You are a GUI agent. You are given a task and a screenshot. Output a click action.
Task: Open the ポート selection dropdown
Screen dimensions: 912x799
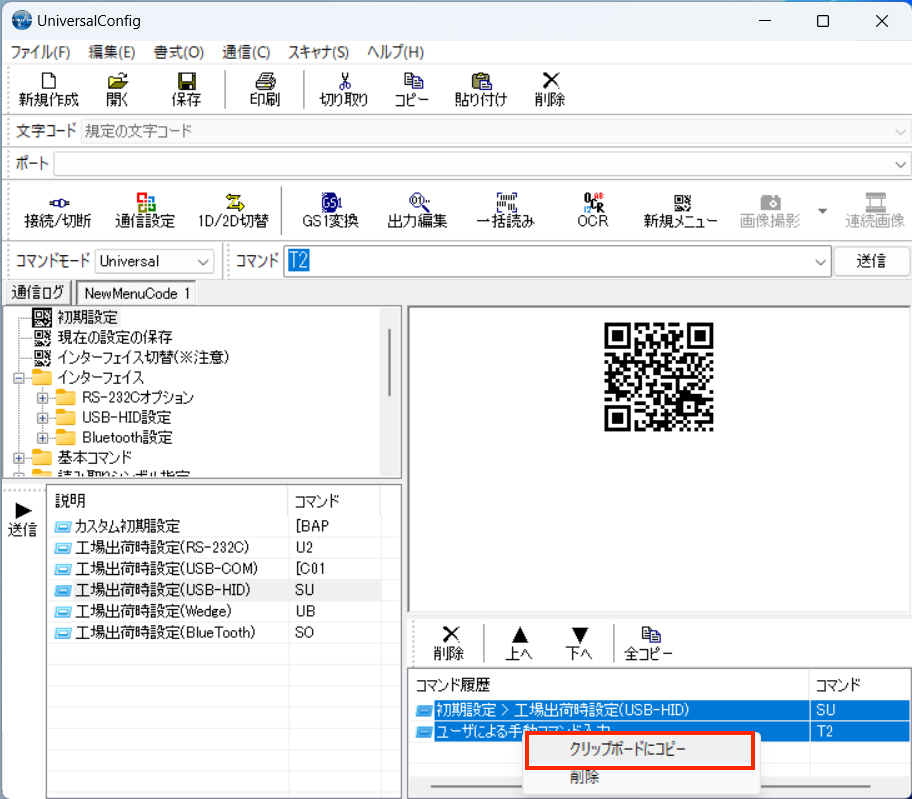click(x=900, y=164)
